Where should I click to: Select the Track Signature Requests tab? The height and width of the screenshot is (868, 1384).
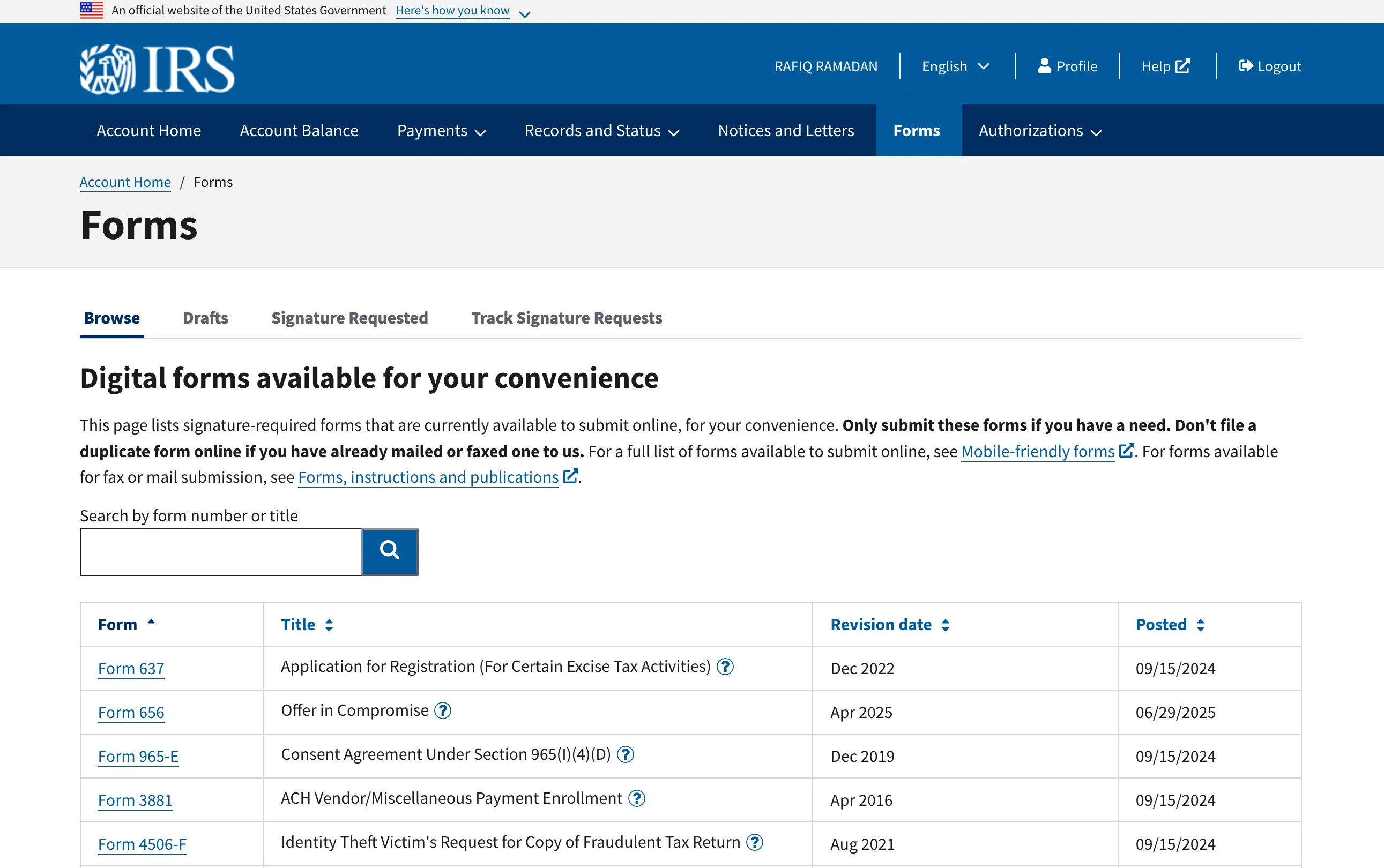[565, 318]
